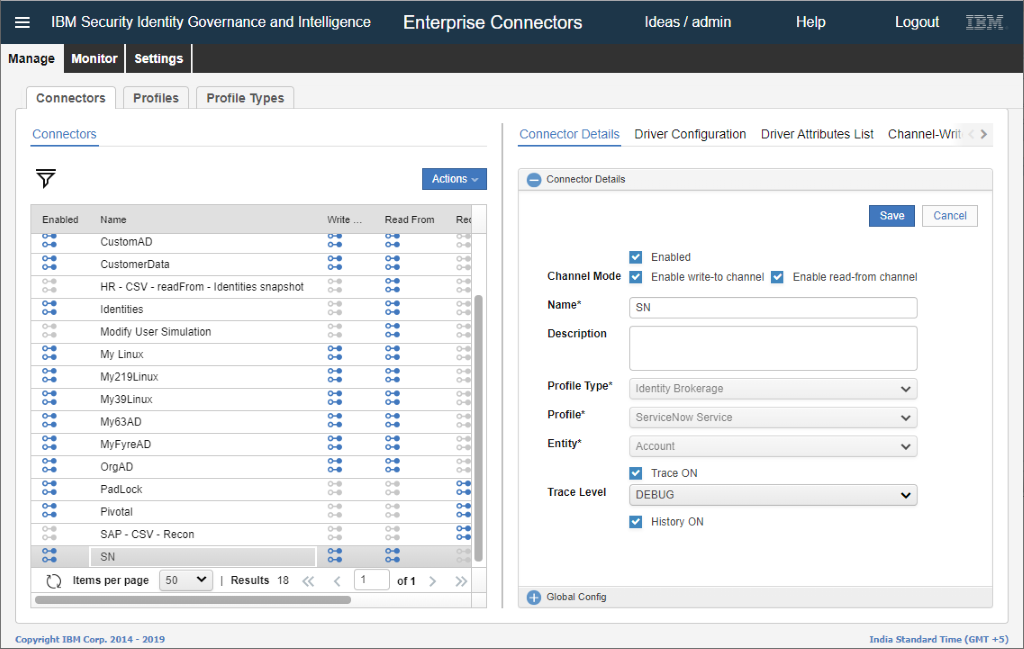1024x649 pixels.
Task: Select the PadLock connector row
Action: coord(251,489)
